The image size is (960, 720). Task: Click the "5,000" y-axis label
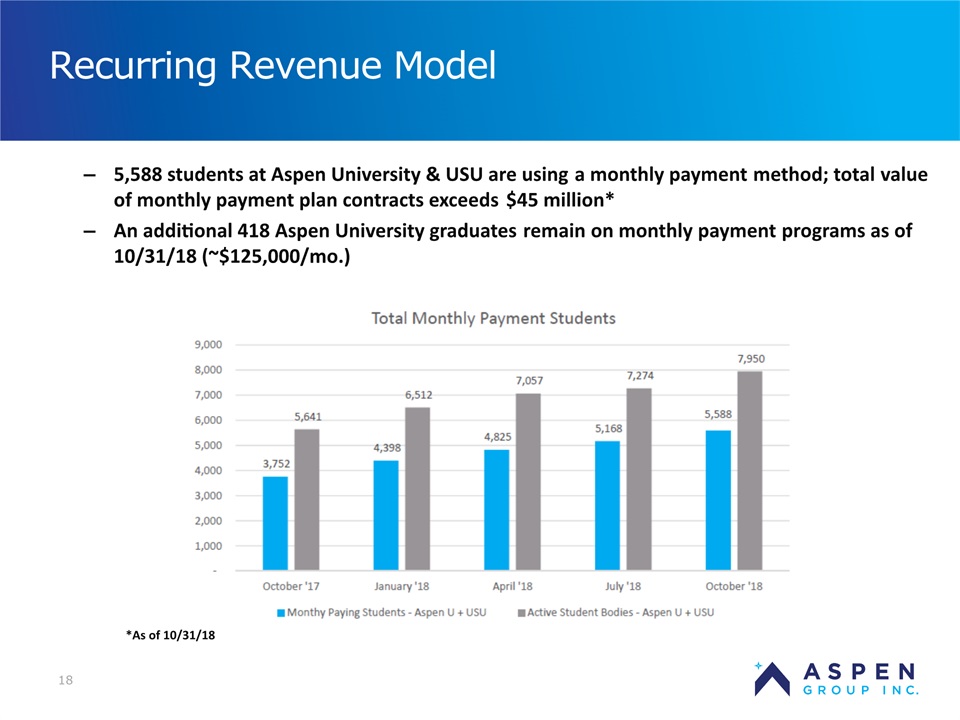208,445
